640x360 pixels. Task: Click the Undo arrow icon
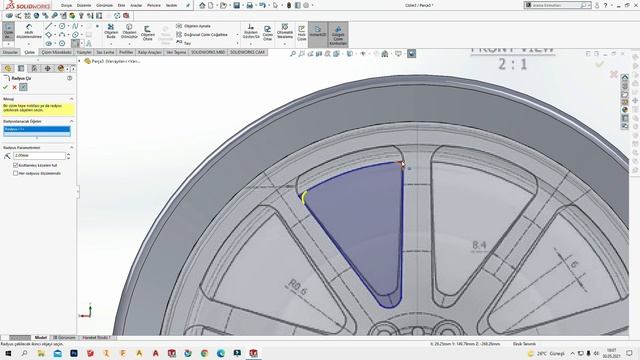[x=262, y=5]
